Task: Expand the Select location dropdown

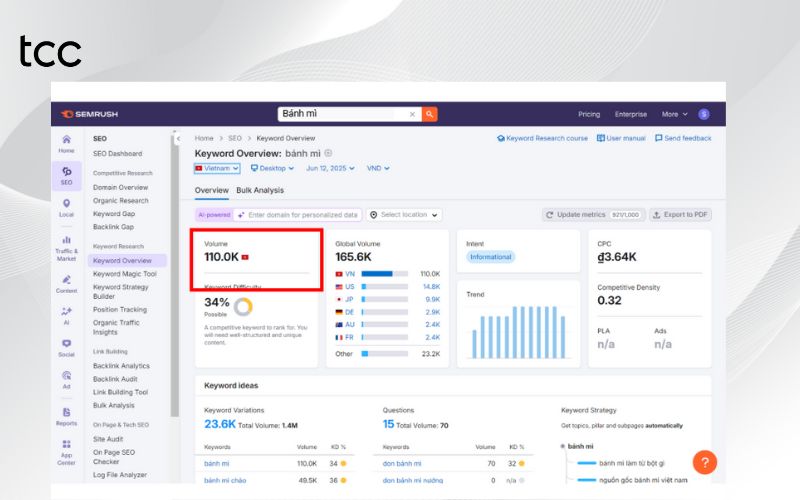Action: (x=404, y=214)
